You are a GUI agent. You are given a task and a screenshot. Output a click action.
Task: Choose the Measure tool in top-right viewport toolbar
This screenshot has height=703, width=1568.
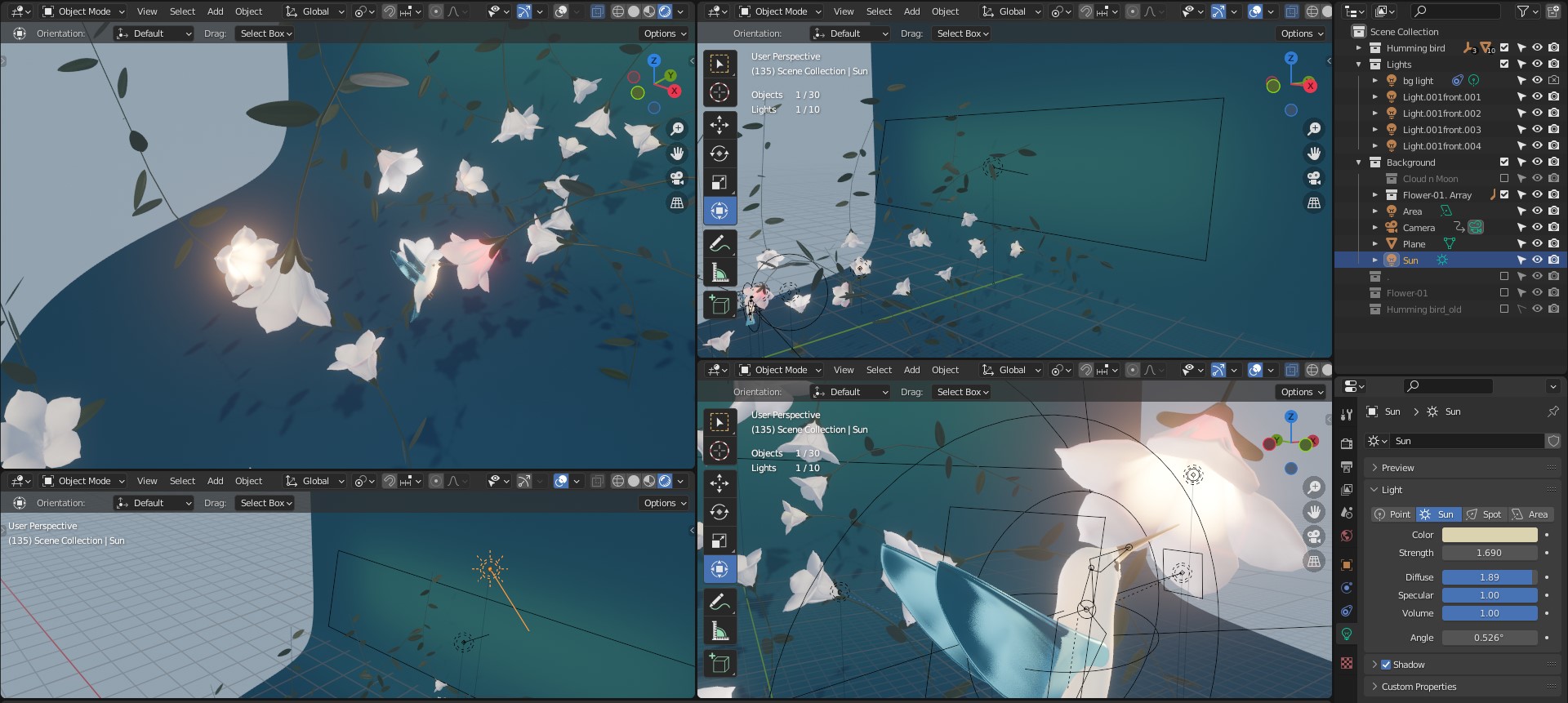click(719, 273)
